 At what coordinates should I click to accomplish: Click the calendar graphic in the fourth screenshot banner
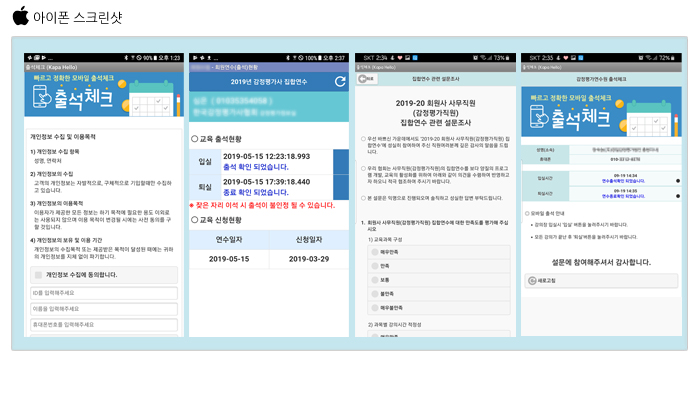coord(649,118)
